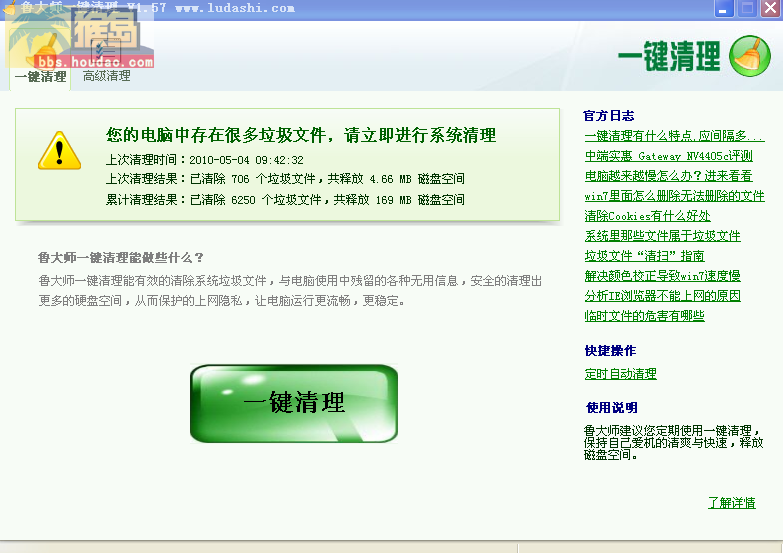The image size is (783, 553).
Task: Open link 解决颜色校正导致win7速度慢
Action: pos(663,276)
